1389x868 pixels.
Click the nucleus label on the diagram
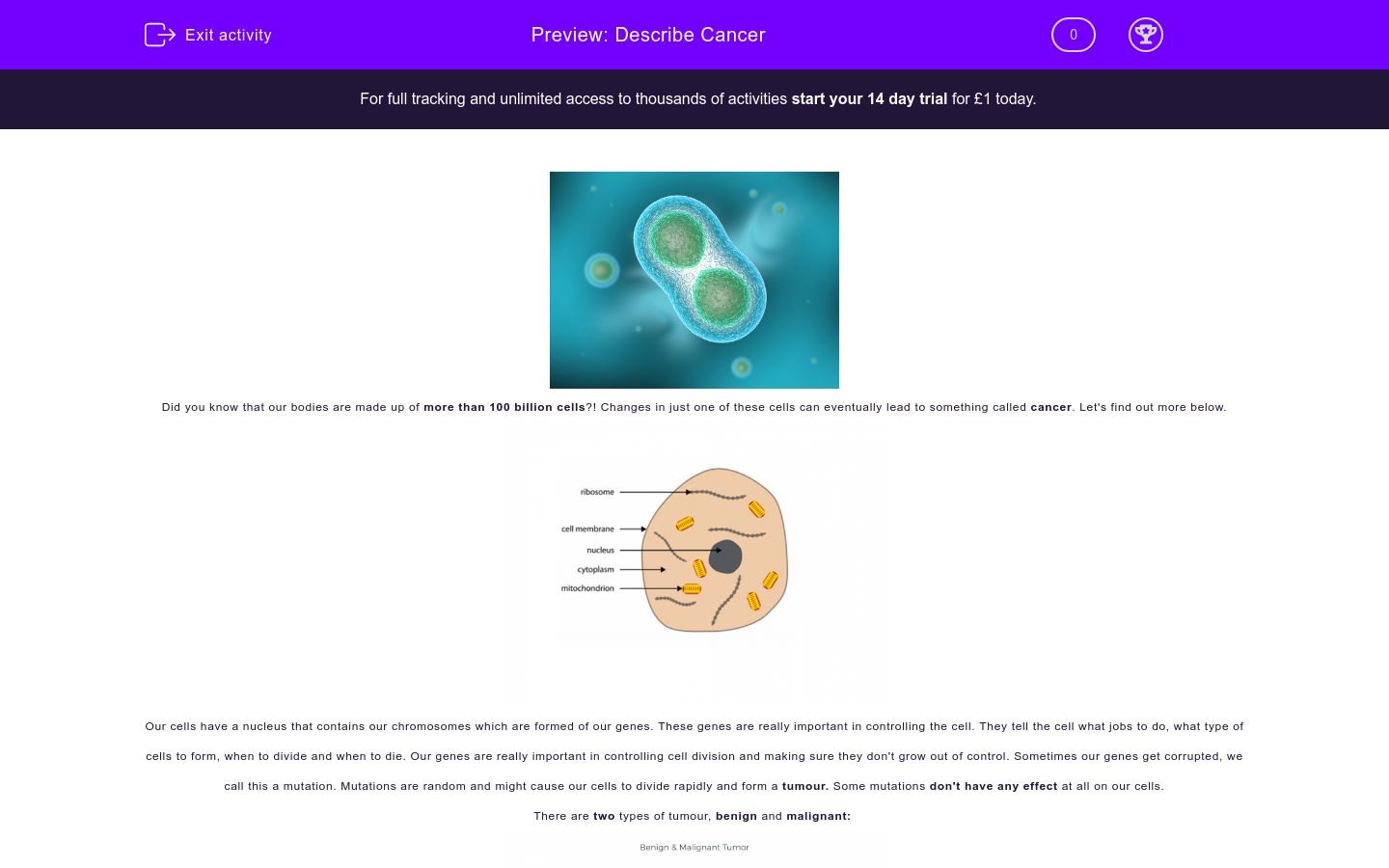(601, 549)
